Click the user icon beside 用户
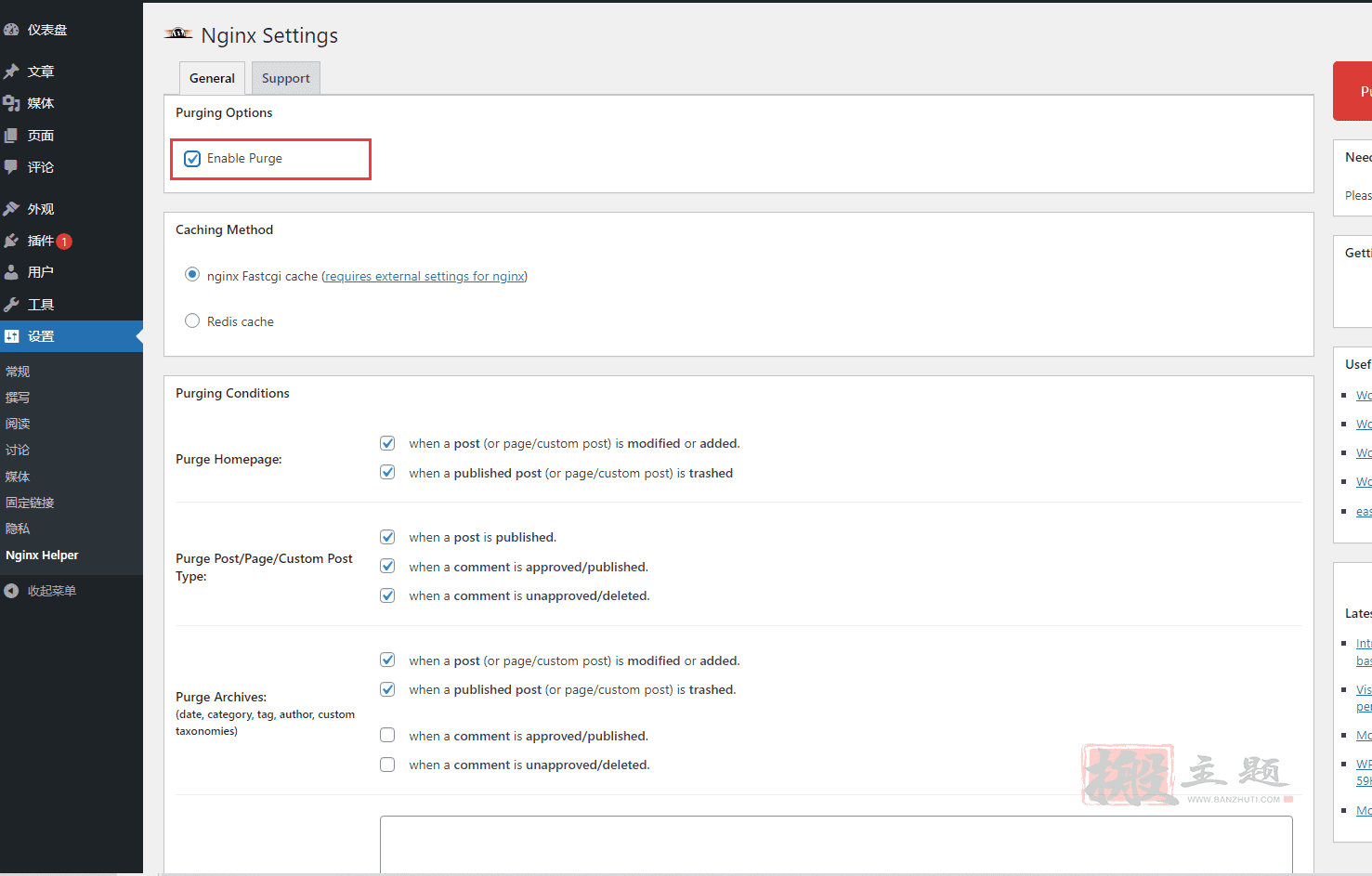 (11, 272)
